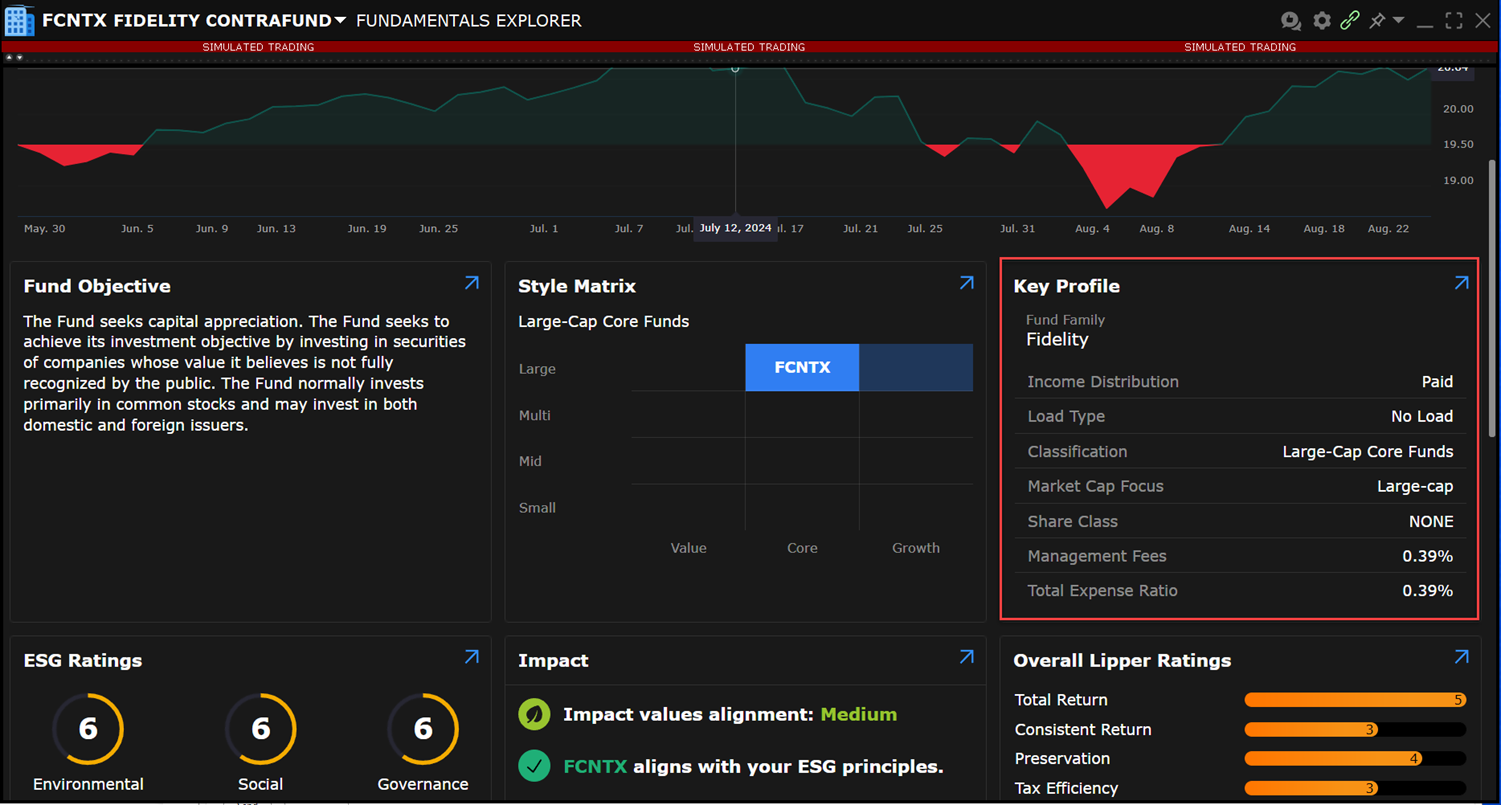Viewport: 1501px width, 805px height.
Task: Click the Market Cap Focus Large-cap value
Action: pos(1415,487)
